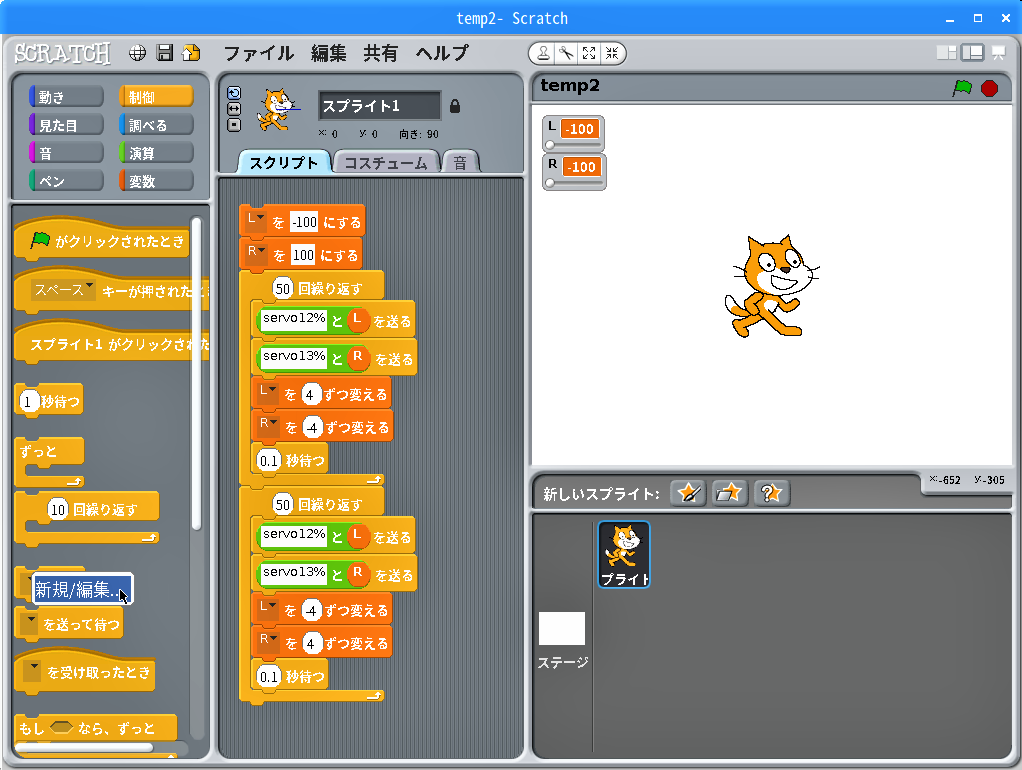Open the ファイル menu
The image size is (1022, 770).
click(x=259, y=53)
